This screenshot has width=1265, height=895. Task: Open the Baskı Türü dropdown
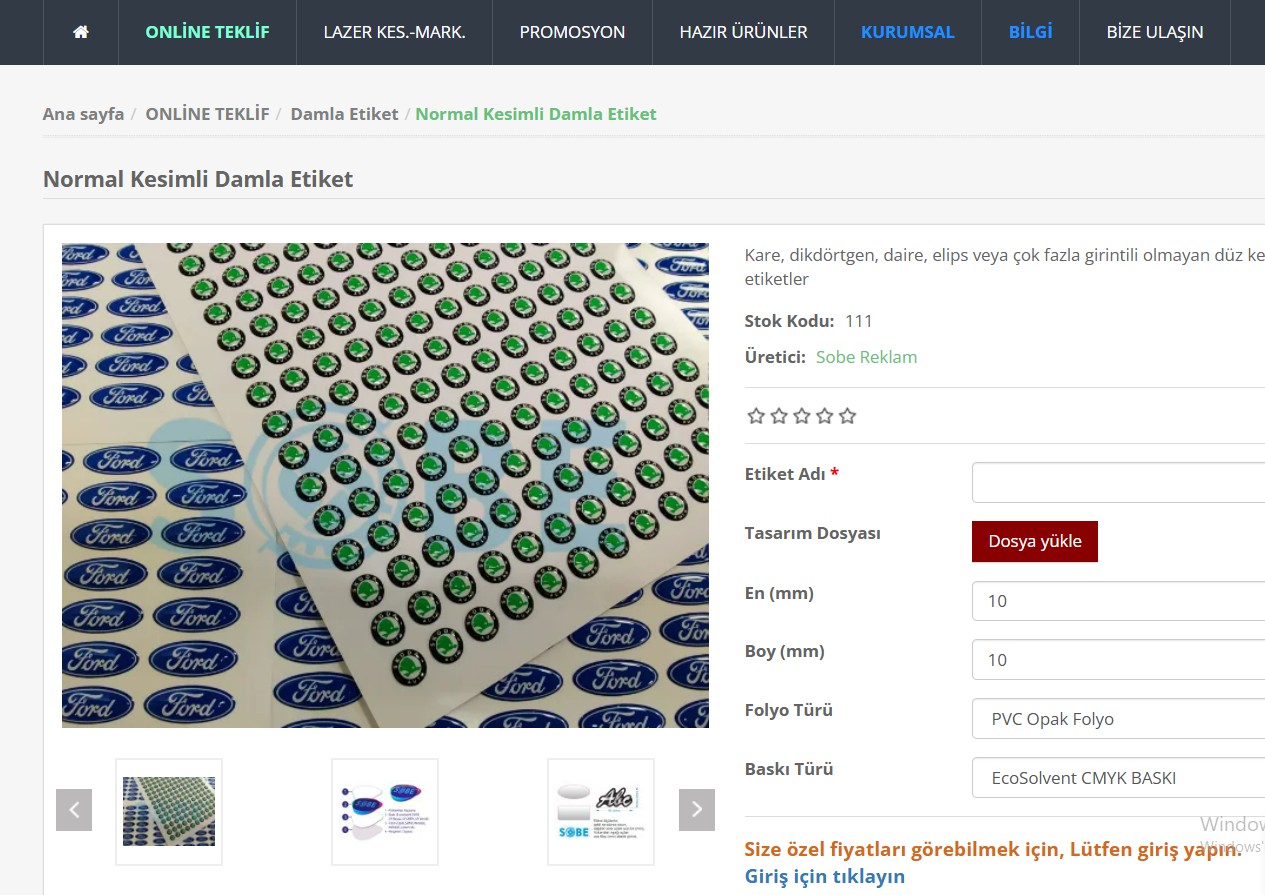[x=1118, y=777]
